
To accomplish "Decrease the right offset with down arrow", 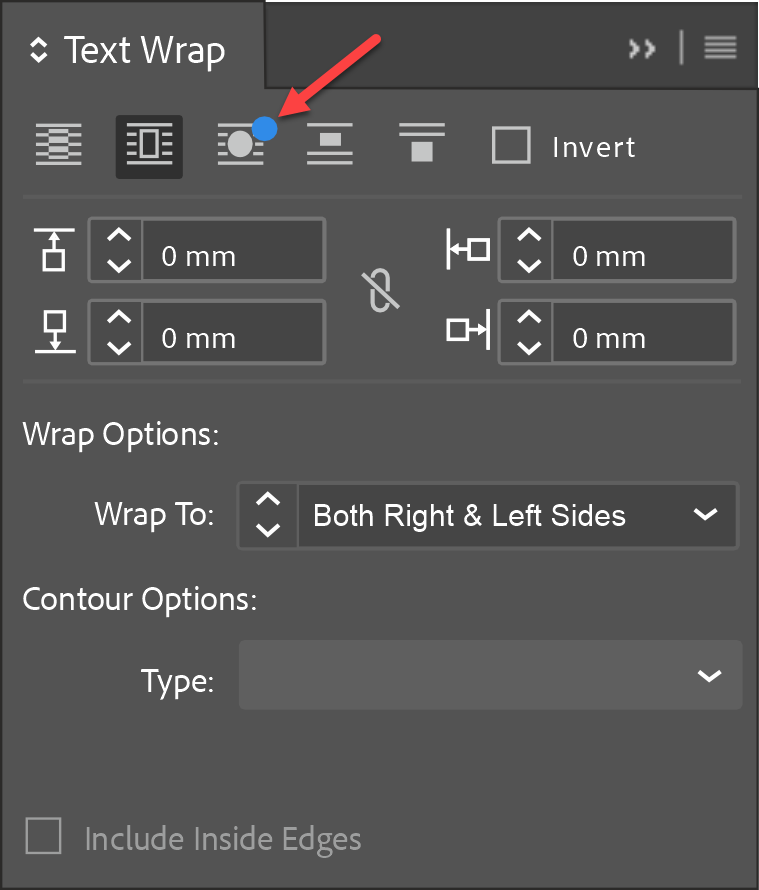I will (528, 349).
